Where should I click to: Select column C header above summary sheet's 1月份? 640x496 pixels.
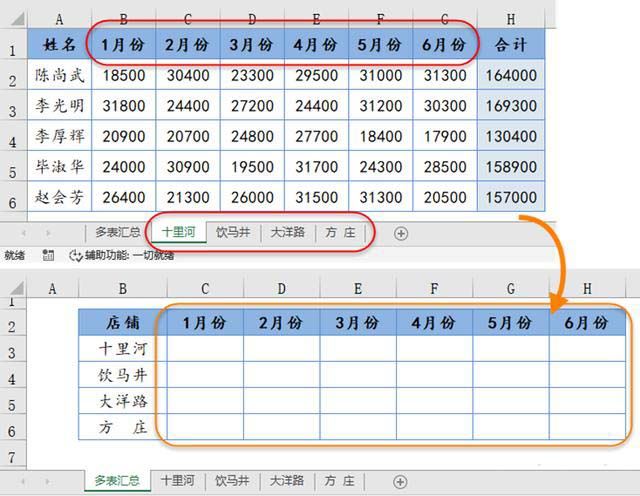[205, 289]
